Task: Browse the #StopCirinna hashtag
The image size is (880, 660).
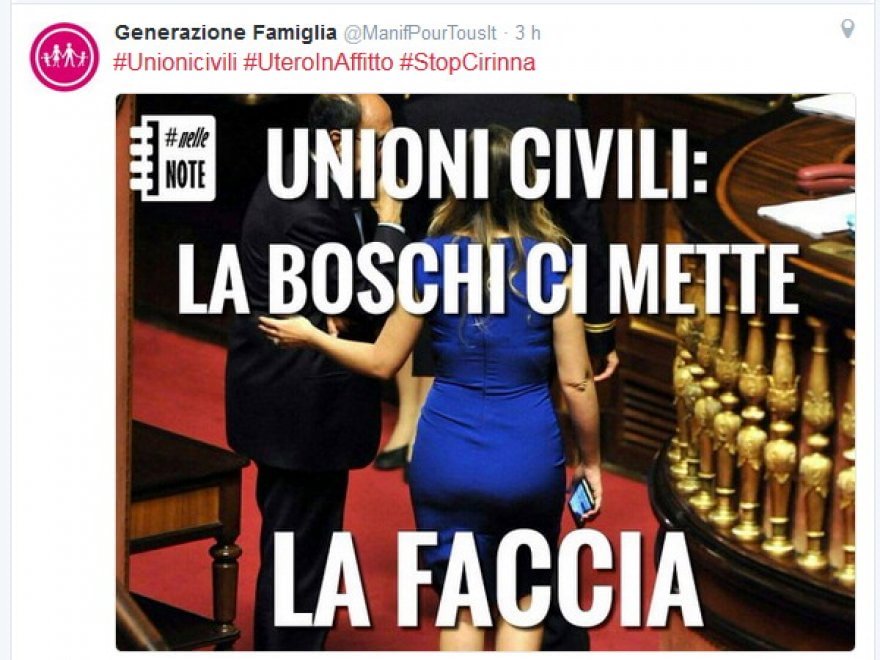Action: 468,62
